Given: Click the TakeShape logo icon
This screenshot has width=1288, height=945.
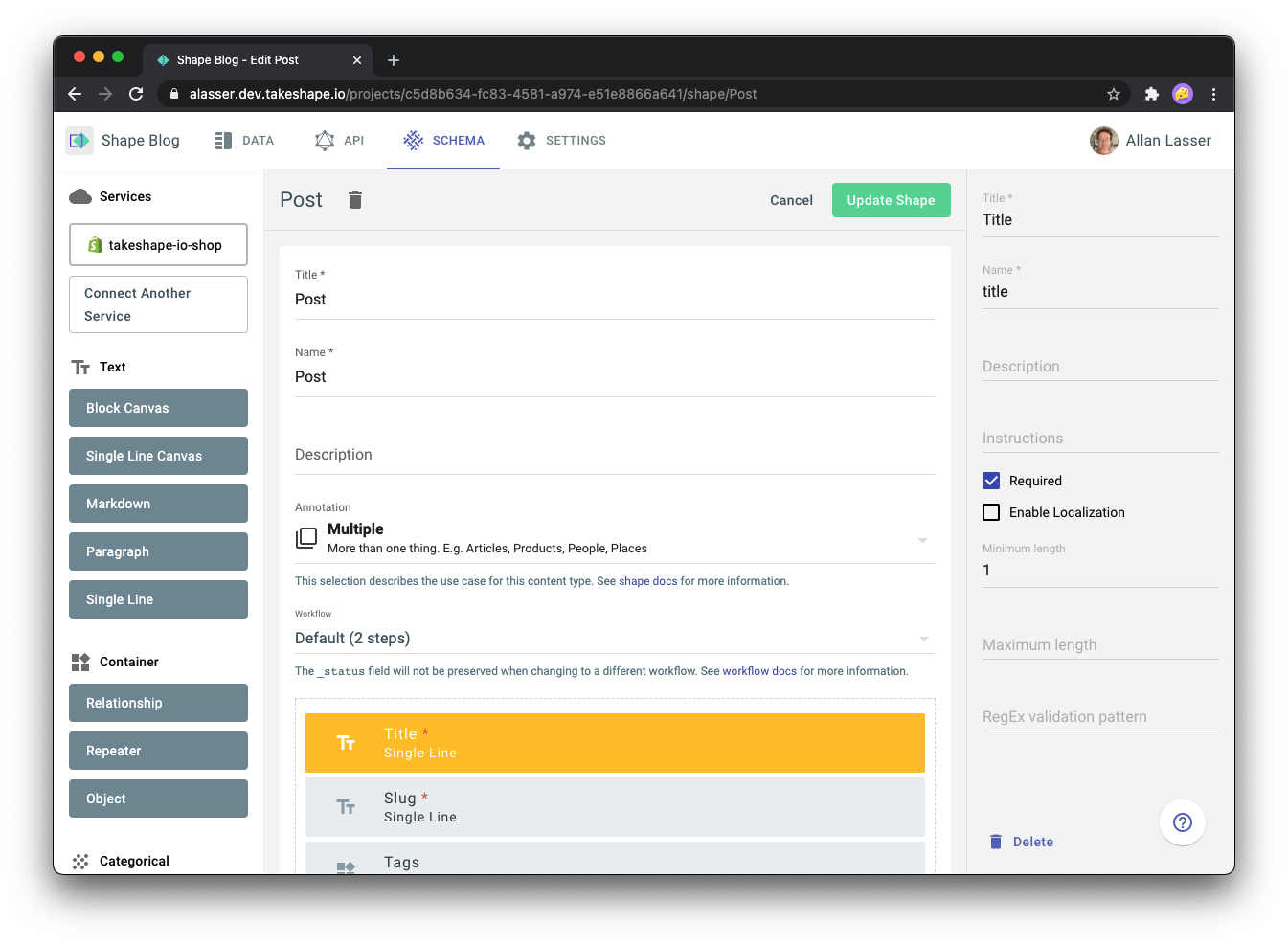Looking at the screenshot, I should pyautogui.click(x=79, y=141).
